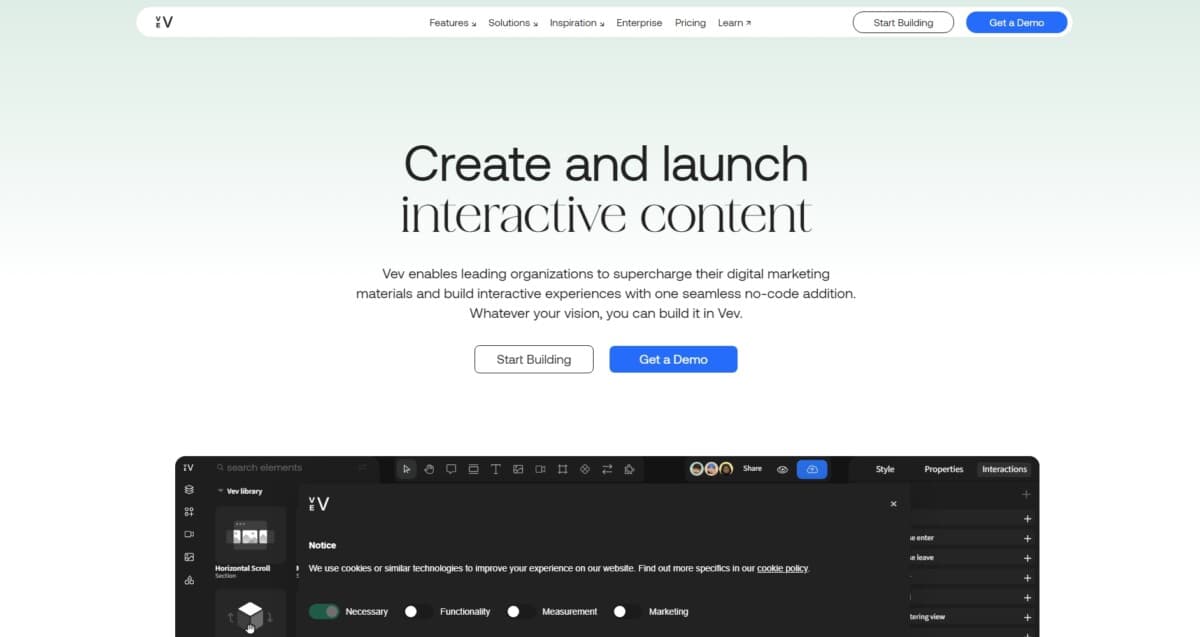Click the blue Get a Demo hero button
This screenshot has height=637, width=1200.
[673, 359]
